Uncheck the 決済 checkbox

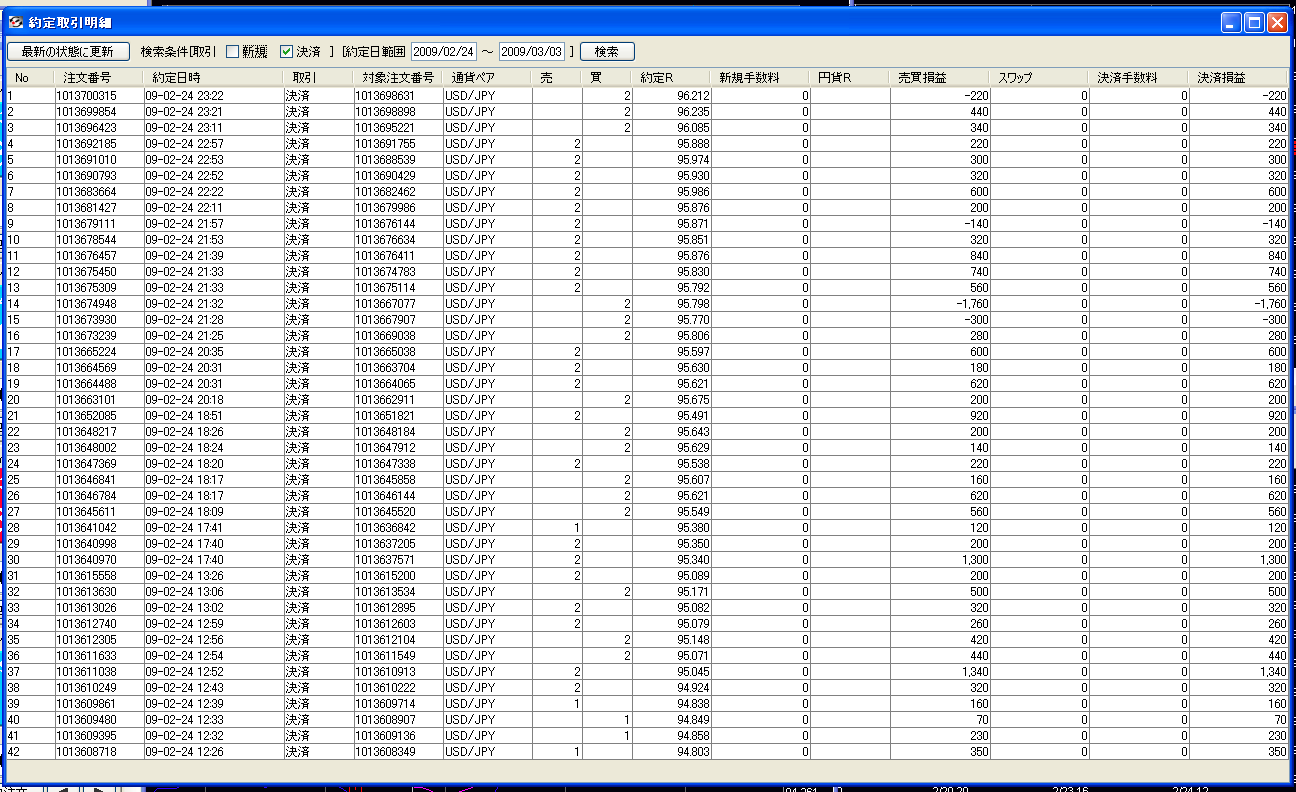click(x=286, y=51)
